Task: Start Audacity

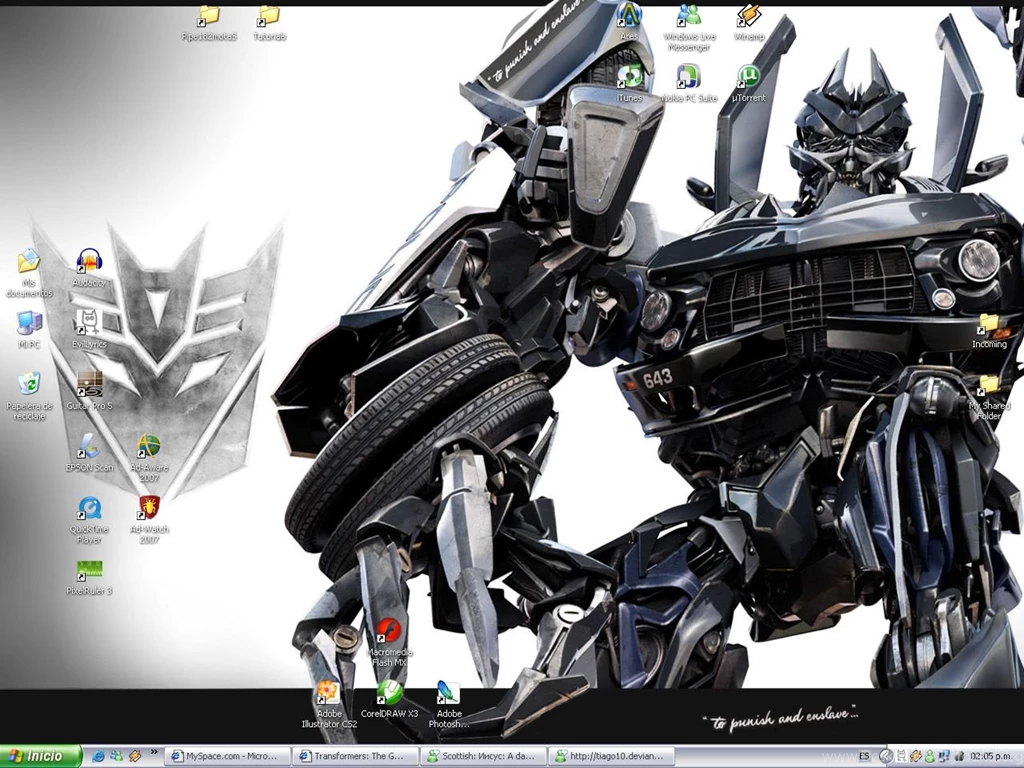Action: click(x=87, y=262)
